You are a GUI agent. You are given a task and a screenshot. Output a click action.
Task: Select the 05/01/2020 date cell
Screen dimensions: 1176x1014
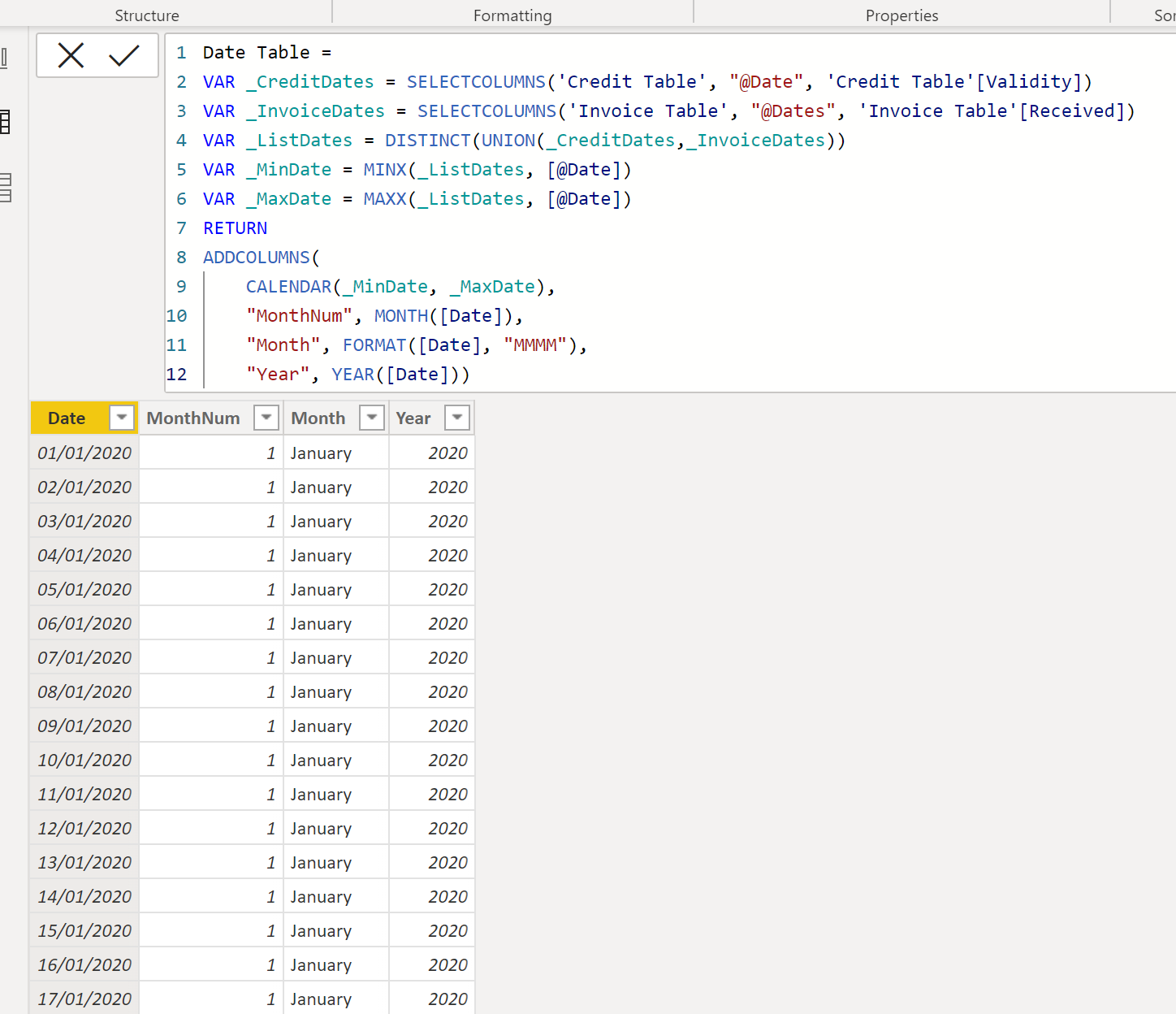pos(84,589)
